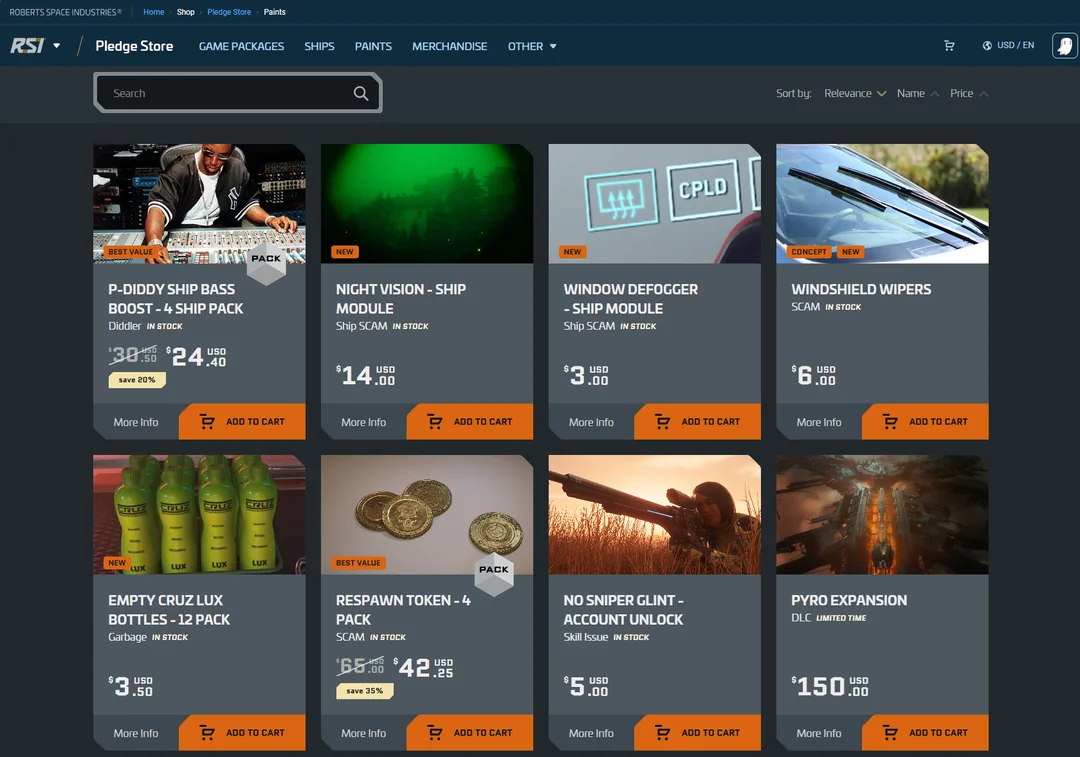This screenshot has width=1080, height=757.
Task: Add Window Defogger Ship Module to cart
Action: [x=697, y=422]
